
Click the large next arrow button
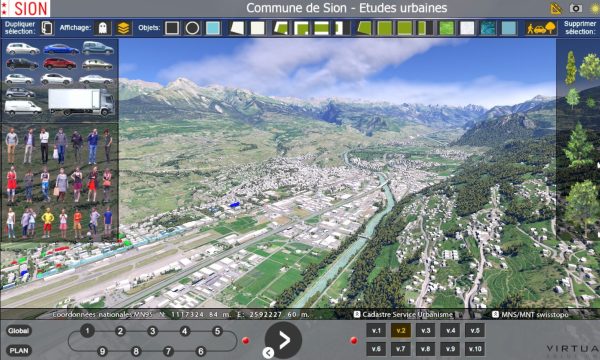tap(284, 340)
